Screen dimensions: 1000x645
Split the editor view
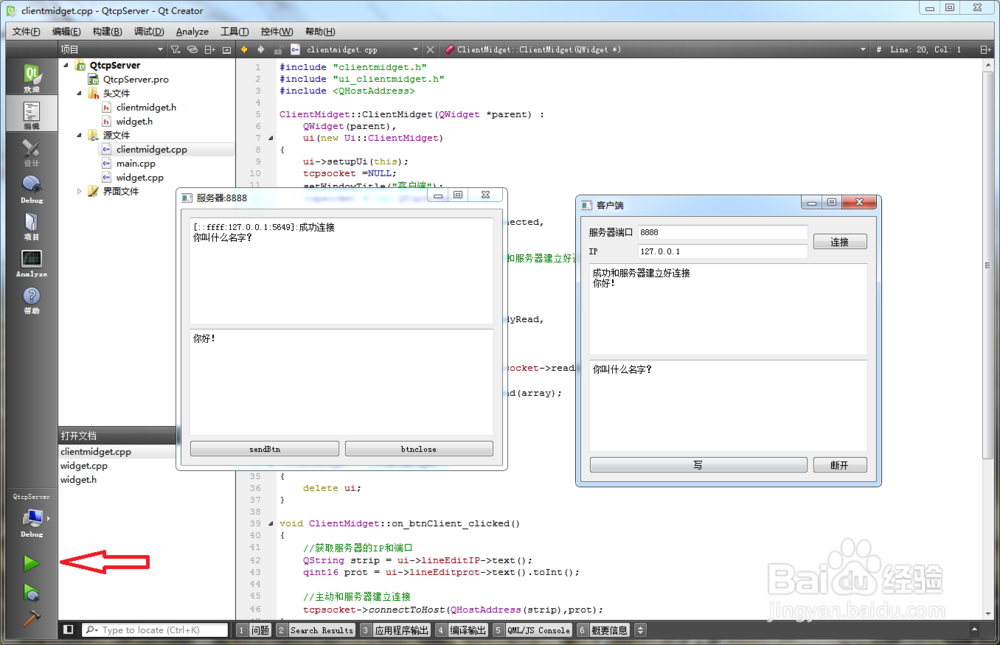[x=985, y=50]
